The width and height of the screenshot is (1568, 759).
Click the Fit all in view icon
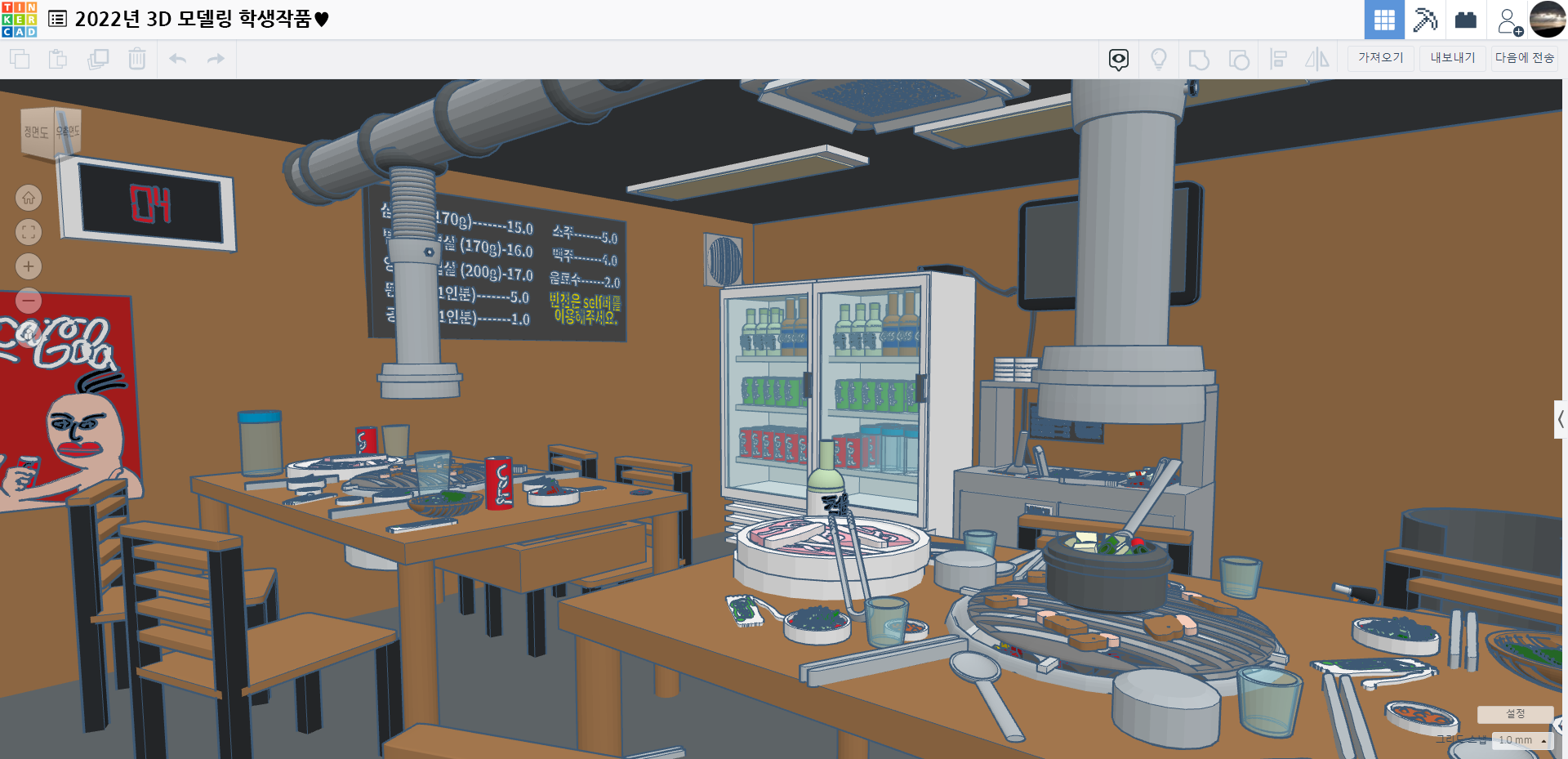click(29, 232)
